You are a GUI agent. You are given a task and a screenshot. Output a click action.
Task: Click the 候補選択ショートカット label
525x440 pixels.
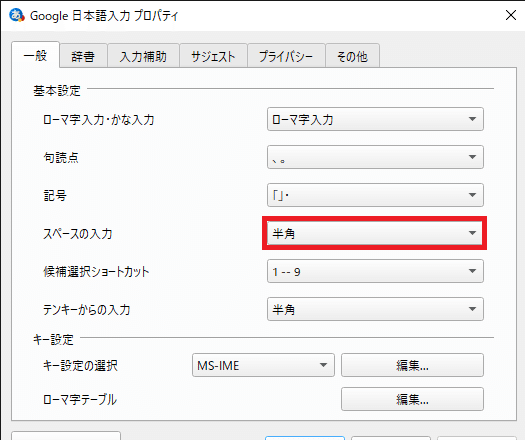pyautogui.click(x=96, y=272)
